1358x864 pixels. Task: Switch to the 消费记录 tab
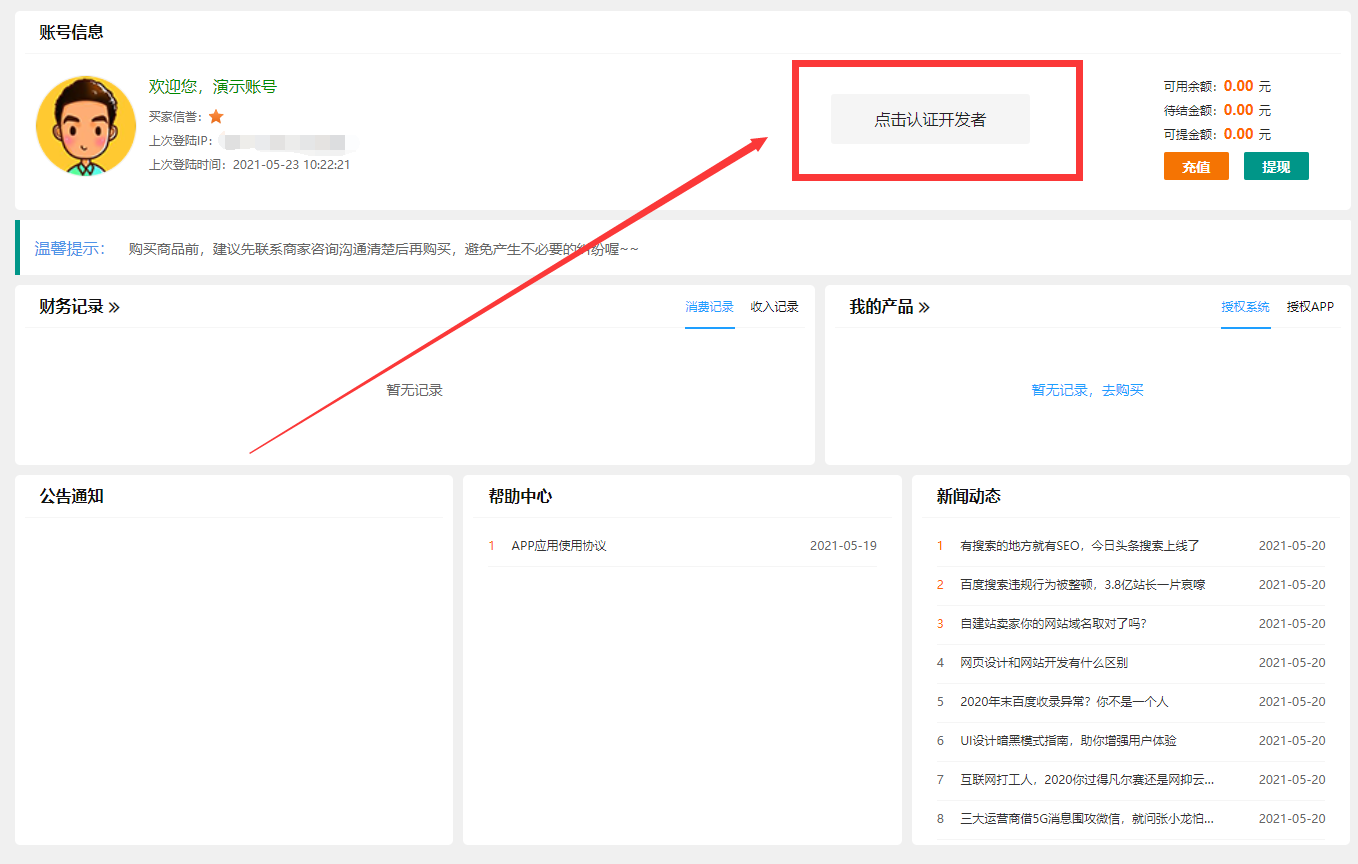709,307
